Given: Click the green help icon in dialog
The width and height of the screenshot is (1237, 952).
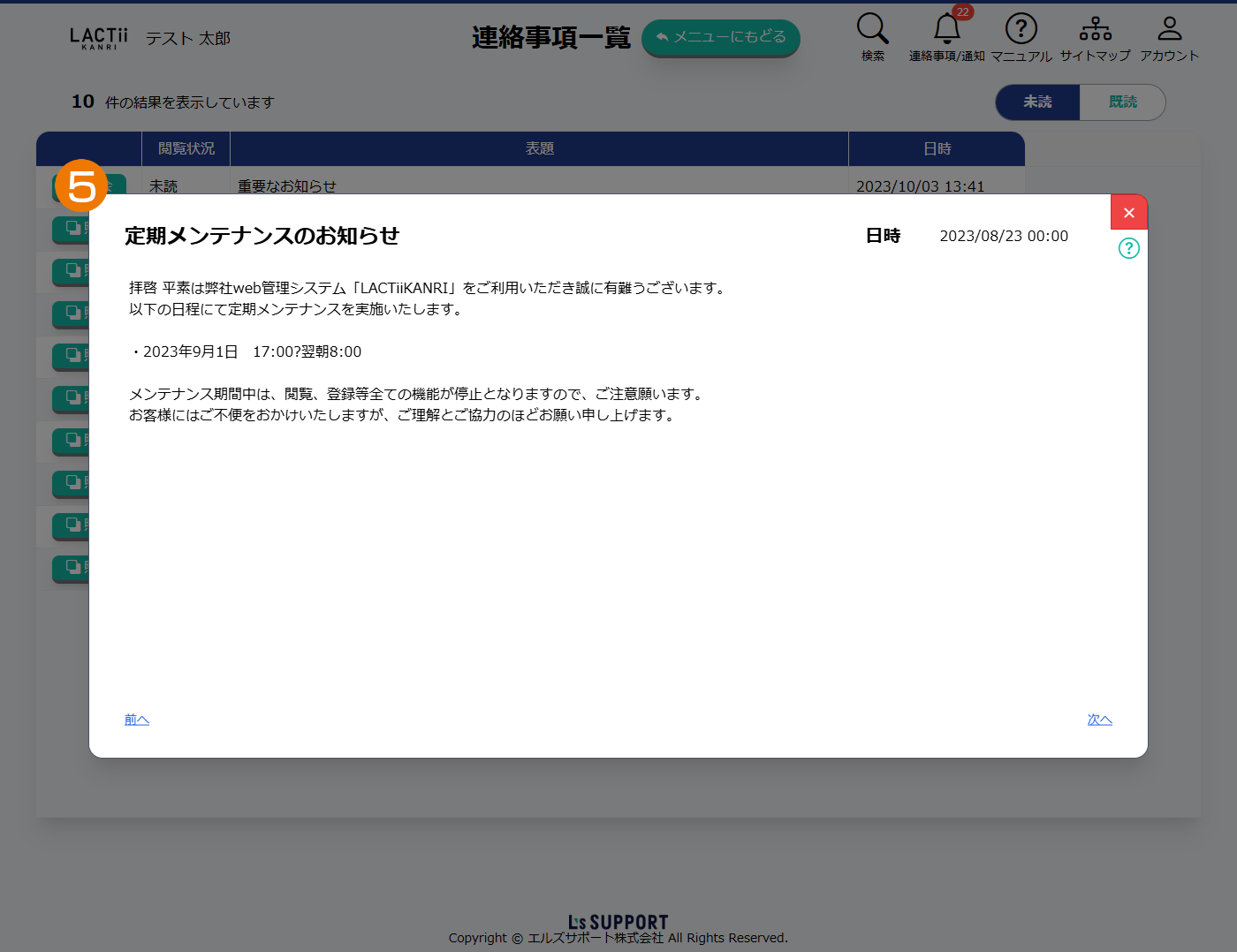Looking at the screenshot, I should coord(1128,248).
